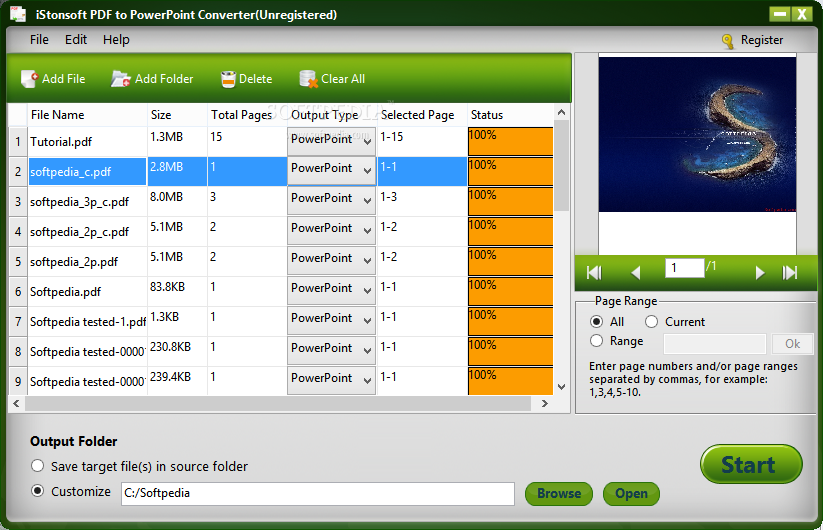Click the file list scroll up arrow
The image size is (823, 530).
click(561, 112)
